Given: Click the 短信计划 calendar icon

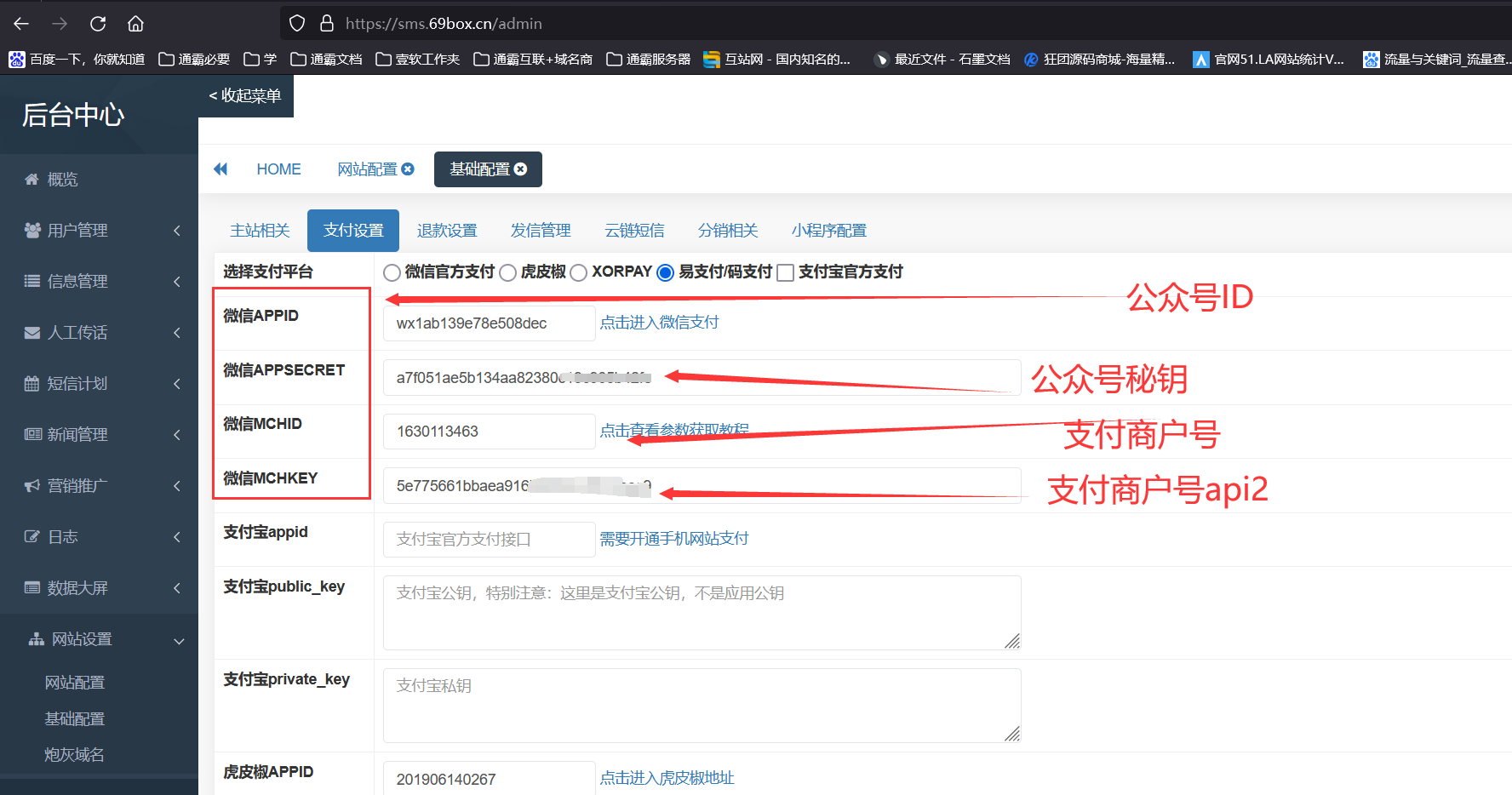Looking at the screenshot, I should [31, 383].
